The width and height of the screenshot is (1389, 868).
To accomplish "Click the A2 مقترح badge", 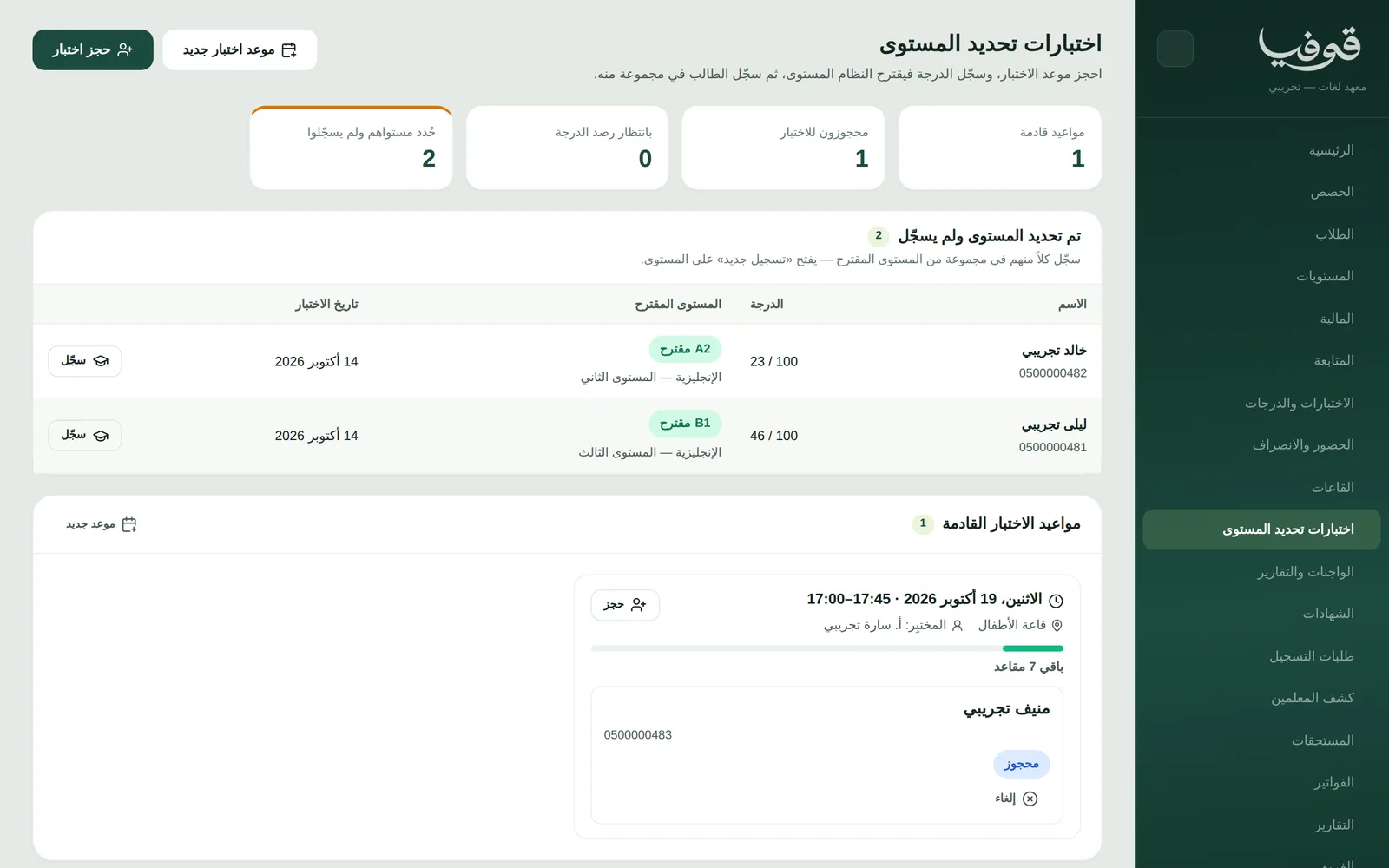I will 685,349.
